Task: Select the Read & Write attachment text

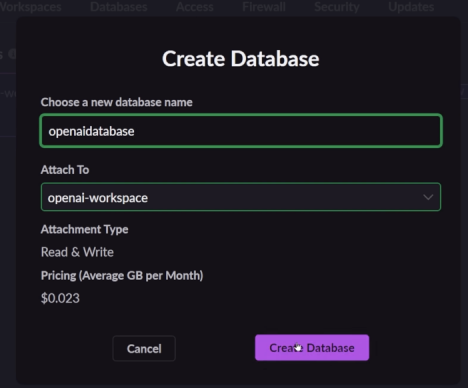Action: pyautogui.click(x=77, y=252)
